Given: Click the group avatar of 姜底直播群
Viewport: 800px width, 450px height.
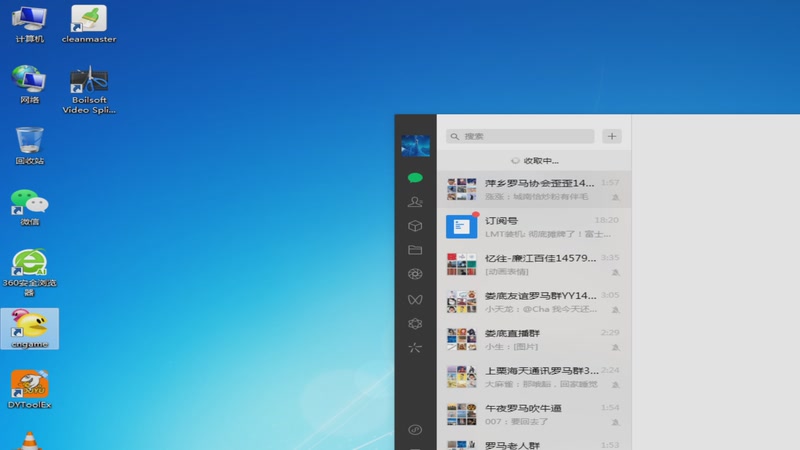Looking at the screenshot, I should click(x=462, y=339).
